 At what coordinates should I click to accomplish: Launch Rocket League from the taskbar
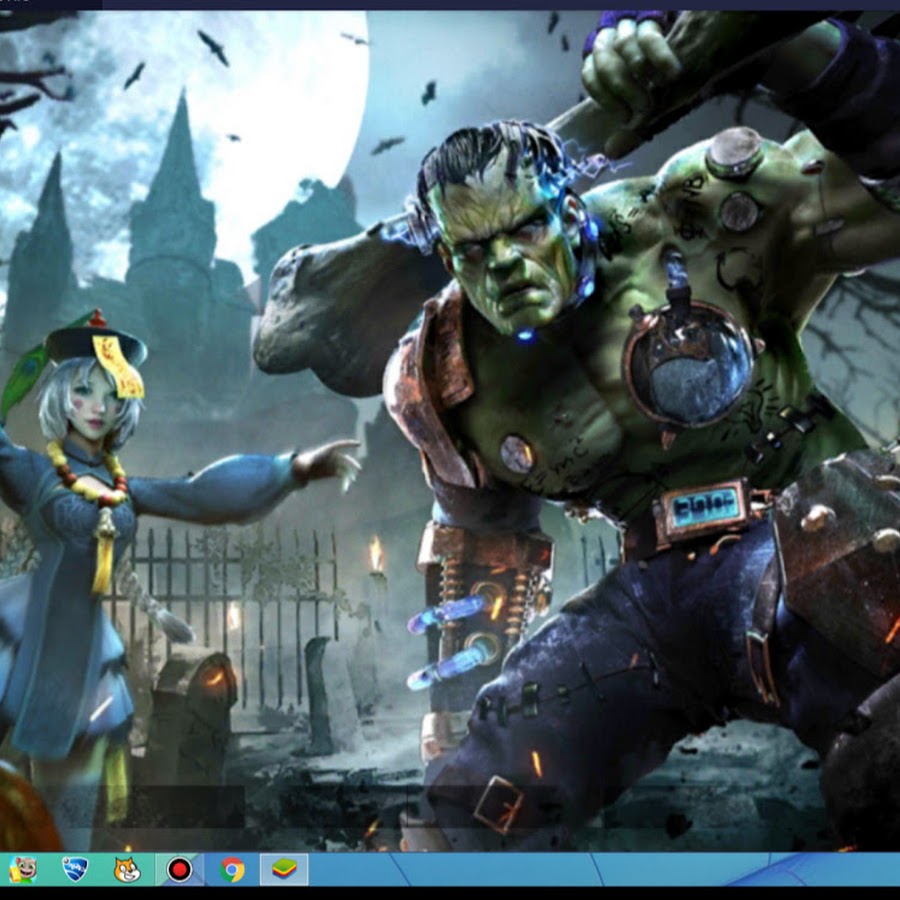click(x=75, y=870)
